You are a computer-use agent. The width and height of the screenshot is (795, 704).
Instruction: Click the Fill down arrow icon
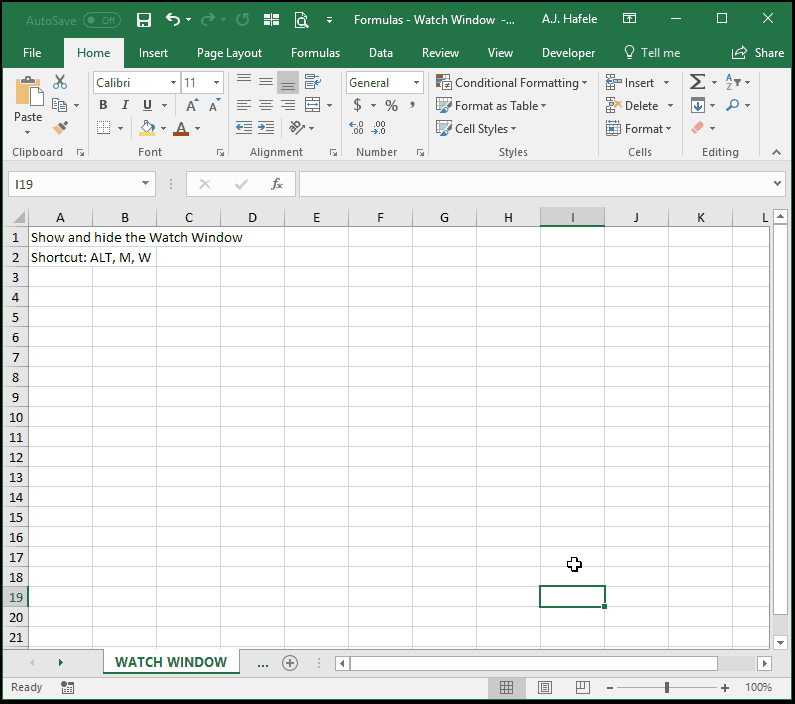(698, 105)
